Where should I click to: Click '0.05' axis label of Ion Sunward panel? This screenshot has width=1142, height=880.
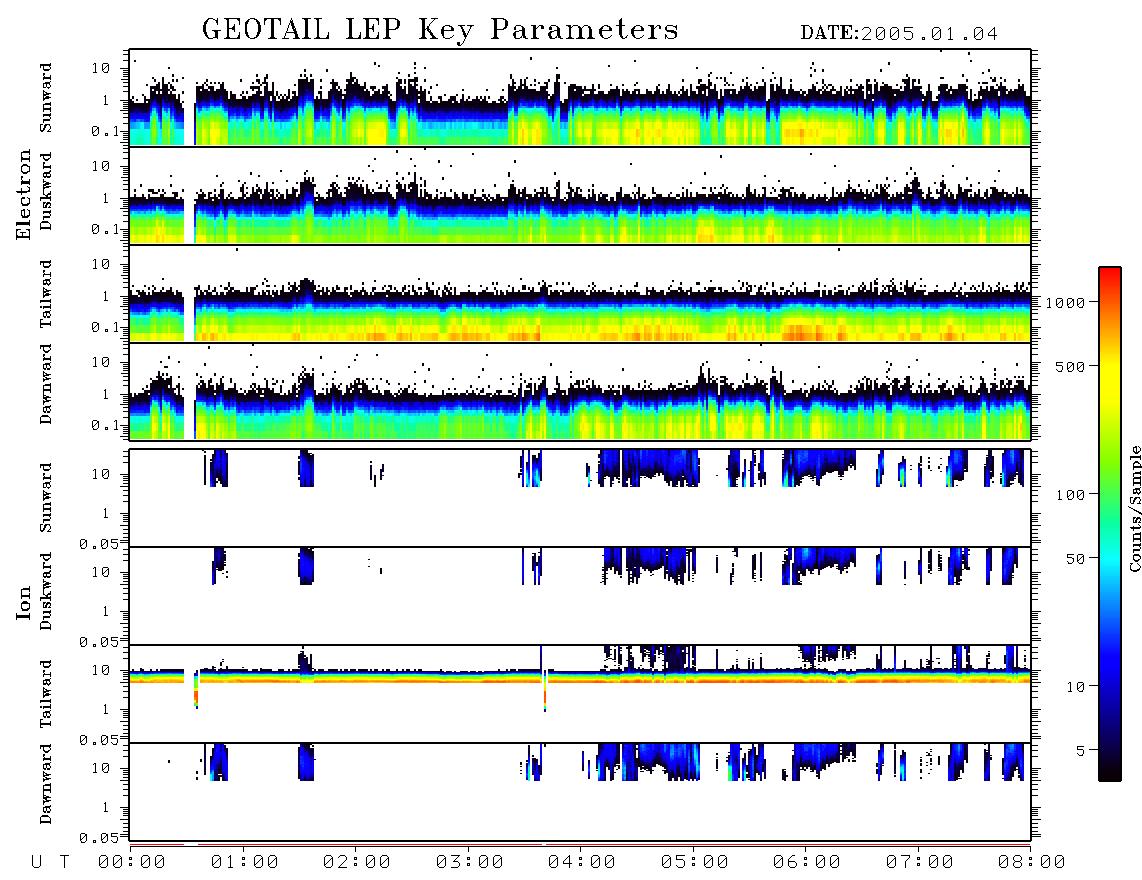[x=98, y=544]
